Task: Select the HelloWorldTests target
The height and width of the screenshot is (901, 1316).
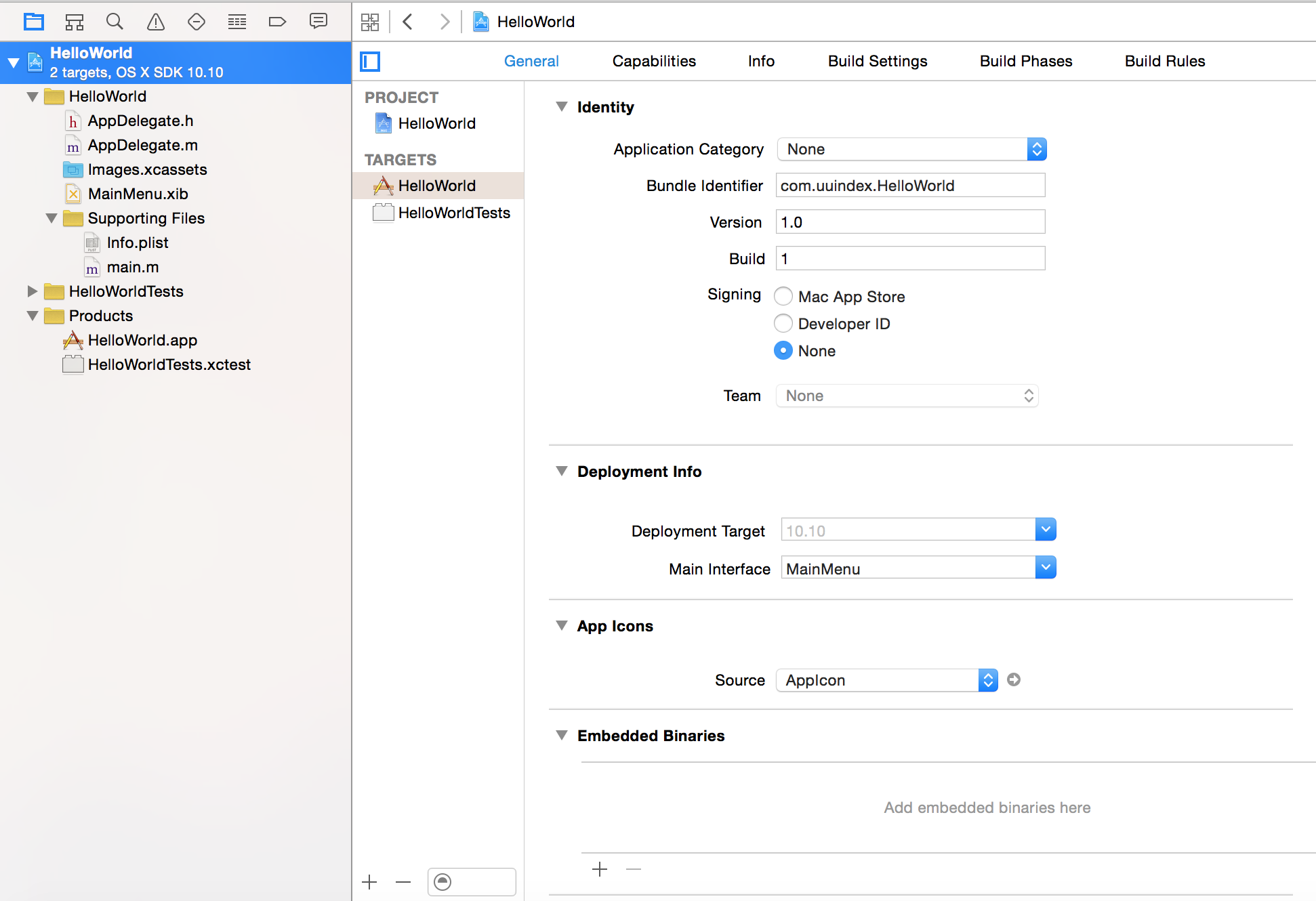Action: pyautogui.click(x=453, y=213)
